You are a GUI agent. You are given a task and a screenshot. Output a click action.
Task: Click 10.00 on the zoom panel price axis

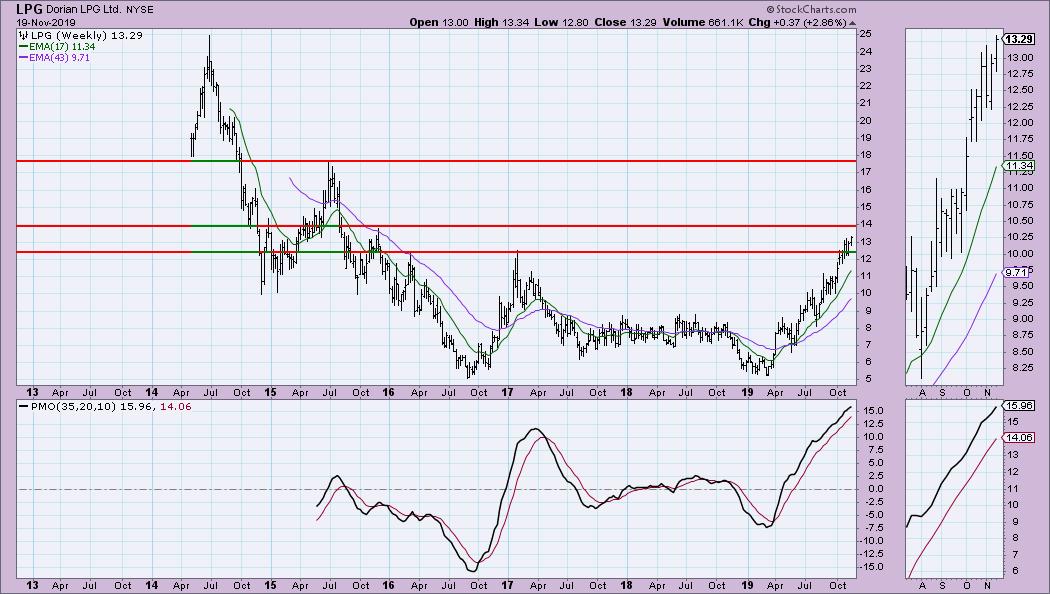coord(1021,254)
